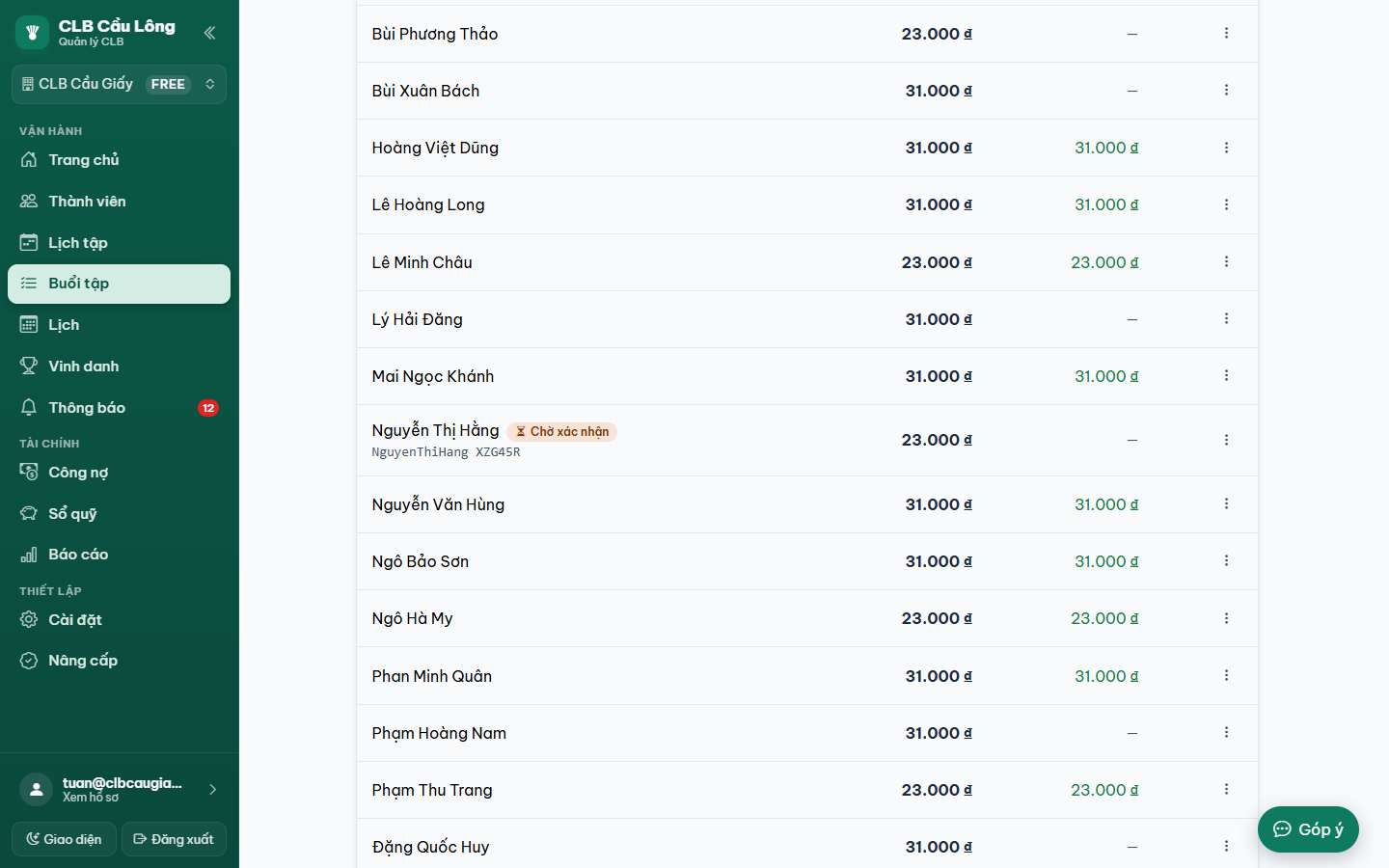This screenshot has width=1389, height=868.
Task: Click member name Mai Ngọc Khánh
Action: (x=433, y=376)
